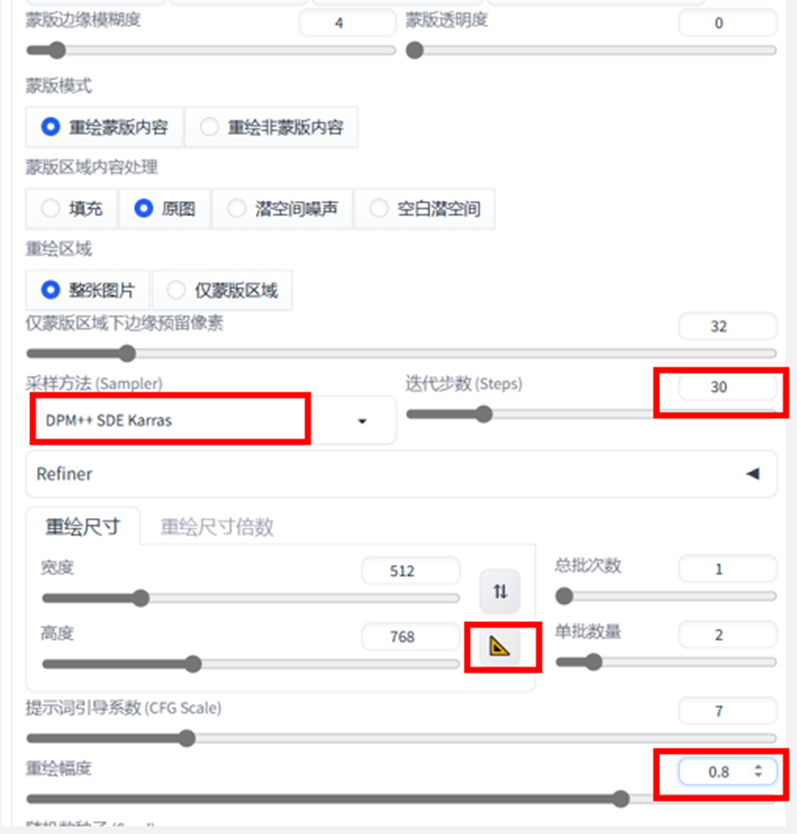Choose 填充 for masked content
The image size is (797, 834).
click(71, 208)
